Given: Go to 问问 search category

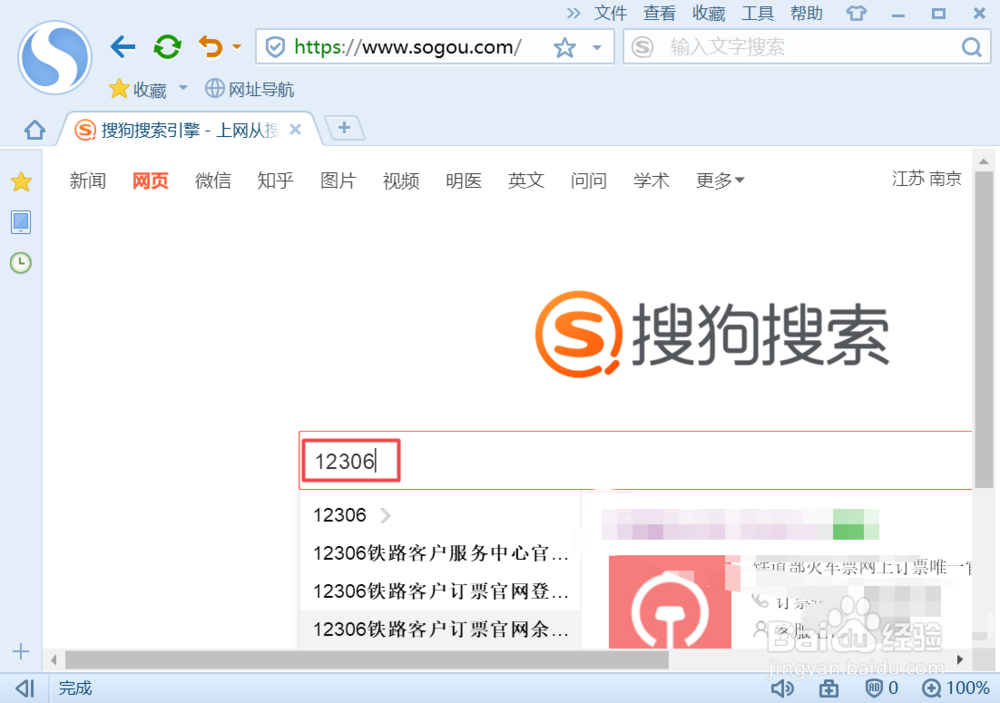Looking at the screenshot, I should pos(589,181).
